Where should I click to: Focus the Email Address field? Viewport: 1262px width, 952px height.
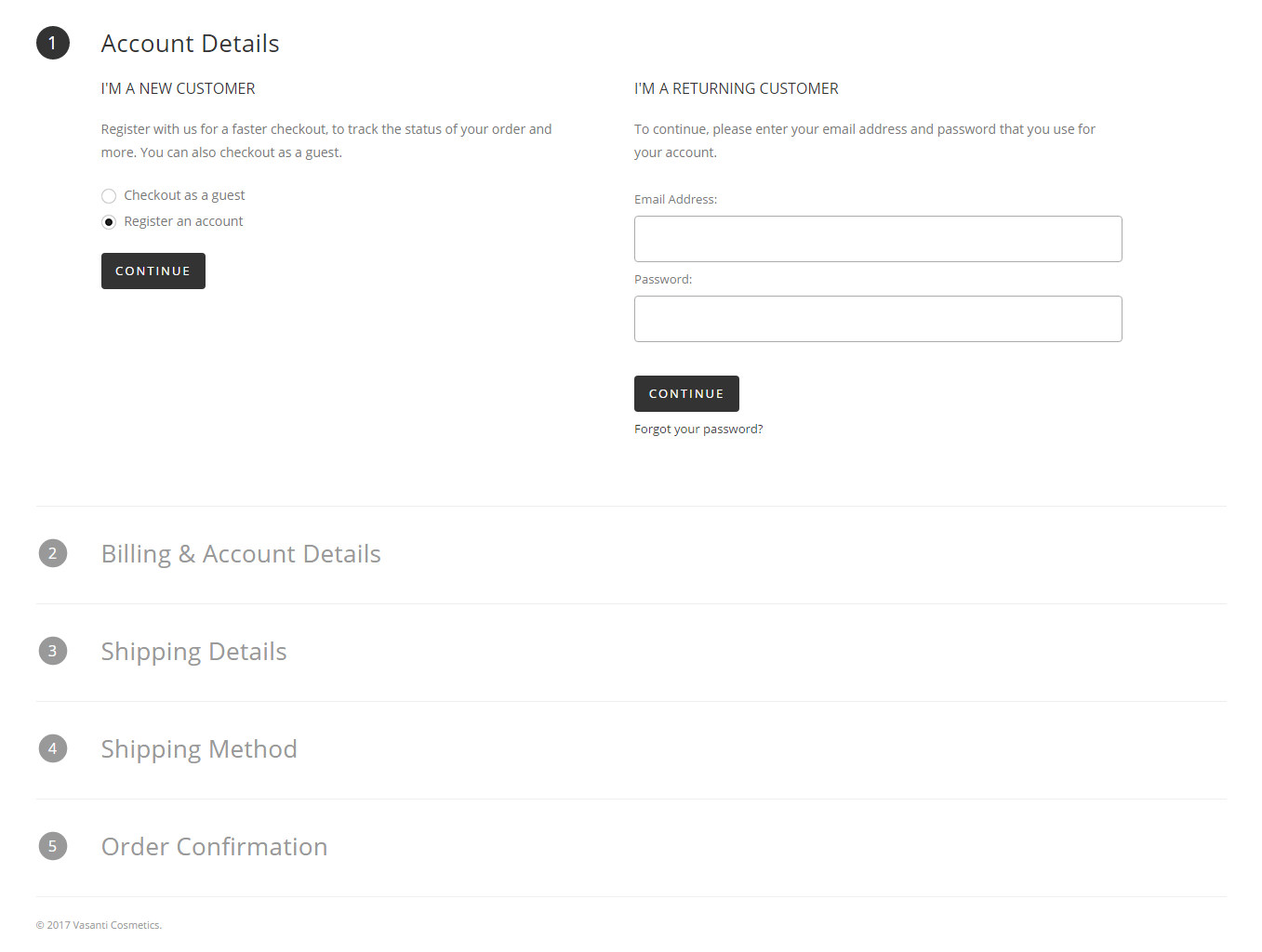(x=878, y=239)
